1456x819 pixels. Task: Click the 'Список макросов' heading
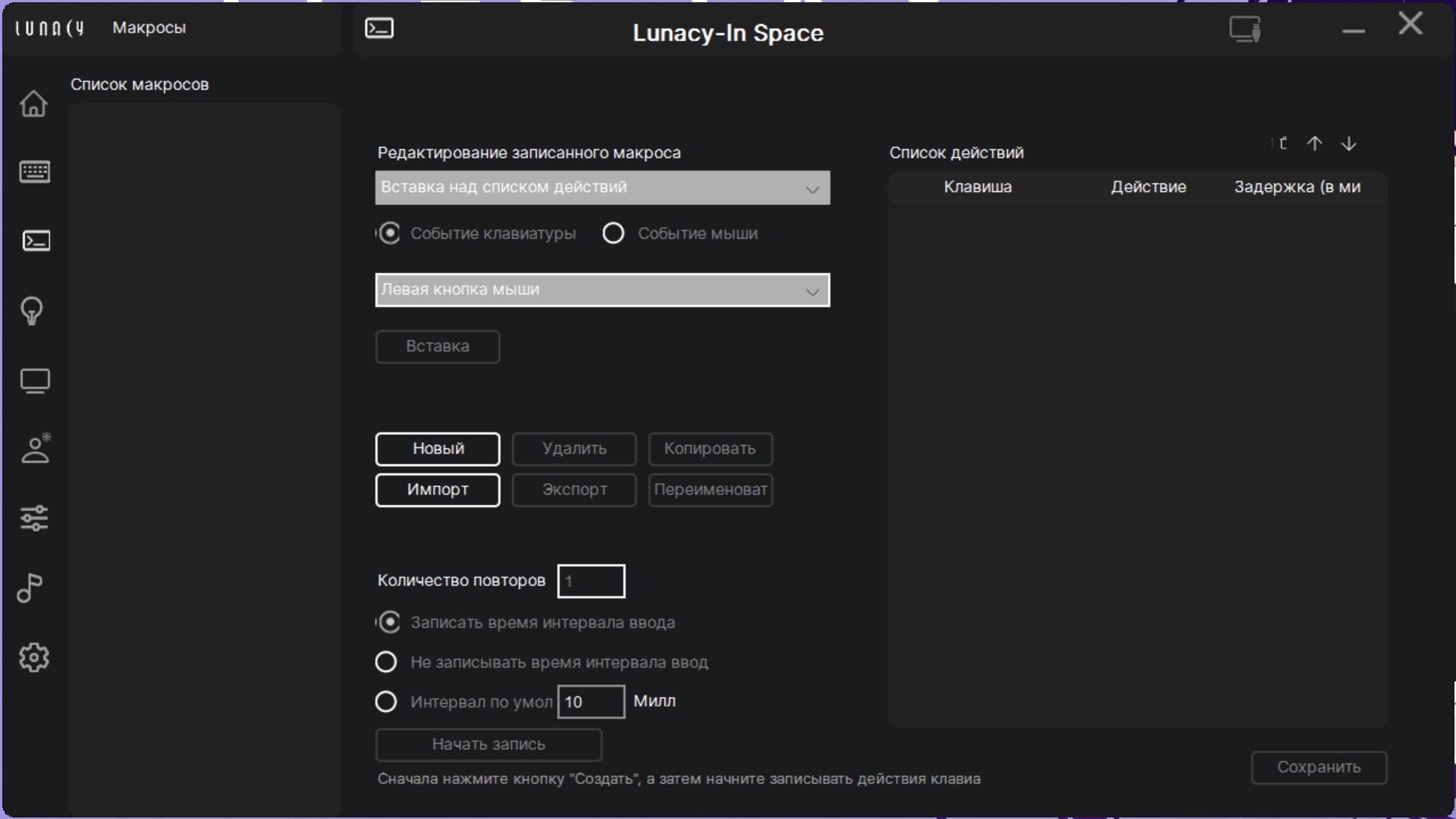tap(140, 85)
